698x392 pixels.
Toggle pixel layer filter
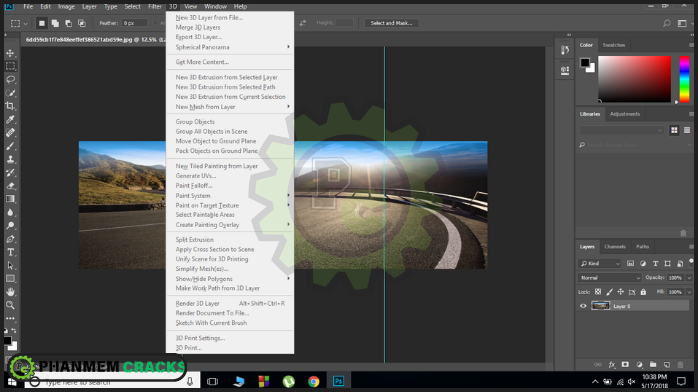(x=630, y=263)
